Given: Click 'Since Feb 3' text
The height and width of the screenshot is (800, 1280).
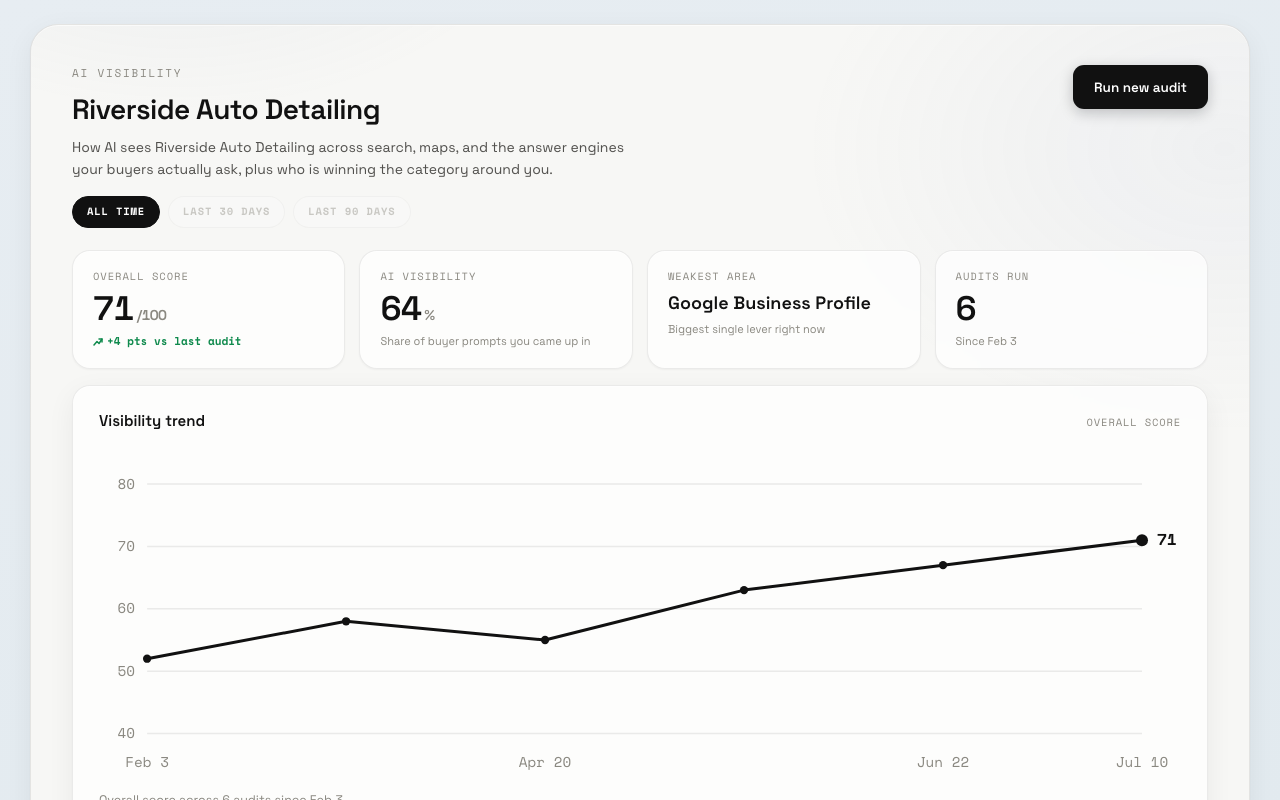Looking at the screenshot, I should (x=986, y=342).
